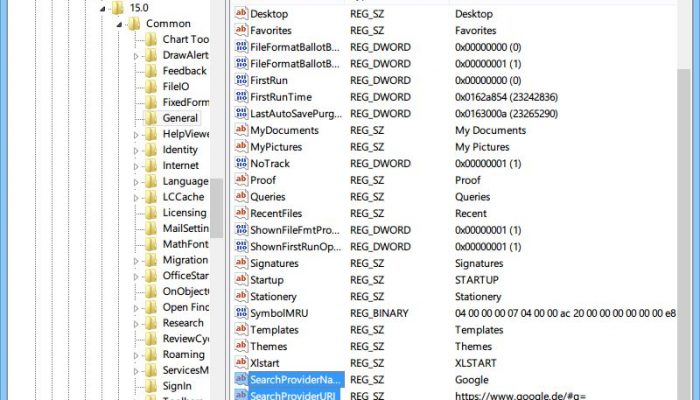Click the SearchProviderNa value icon
Screen dimensions: 700x400
tap(241, 379)
